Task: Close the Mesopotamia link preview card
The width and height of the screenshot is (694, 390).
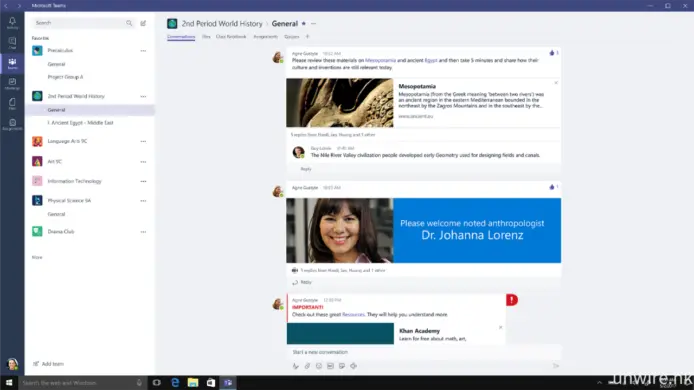Action: coord(556,83)
